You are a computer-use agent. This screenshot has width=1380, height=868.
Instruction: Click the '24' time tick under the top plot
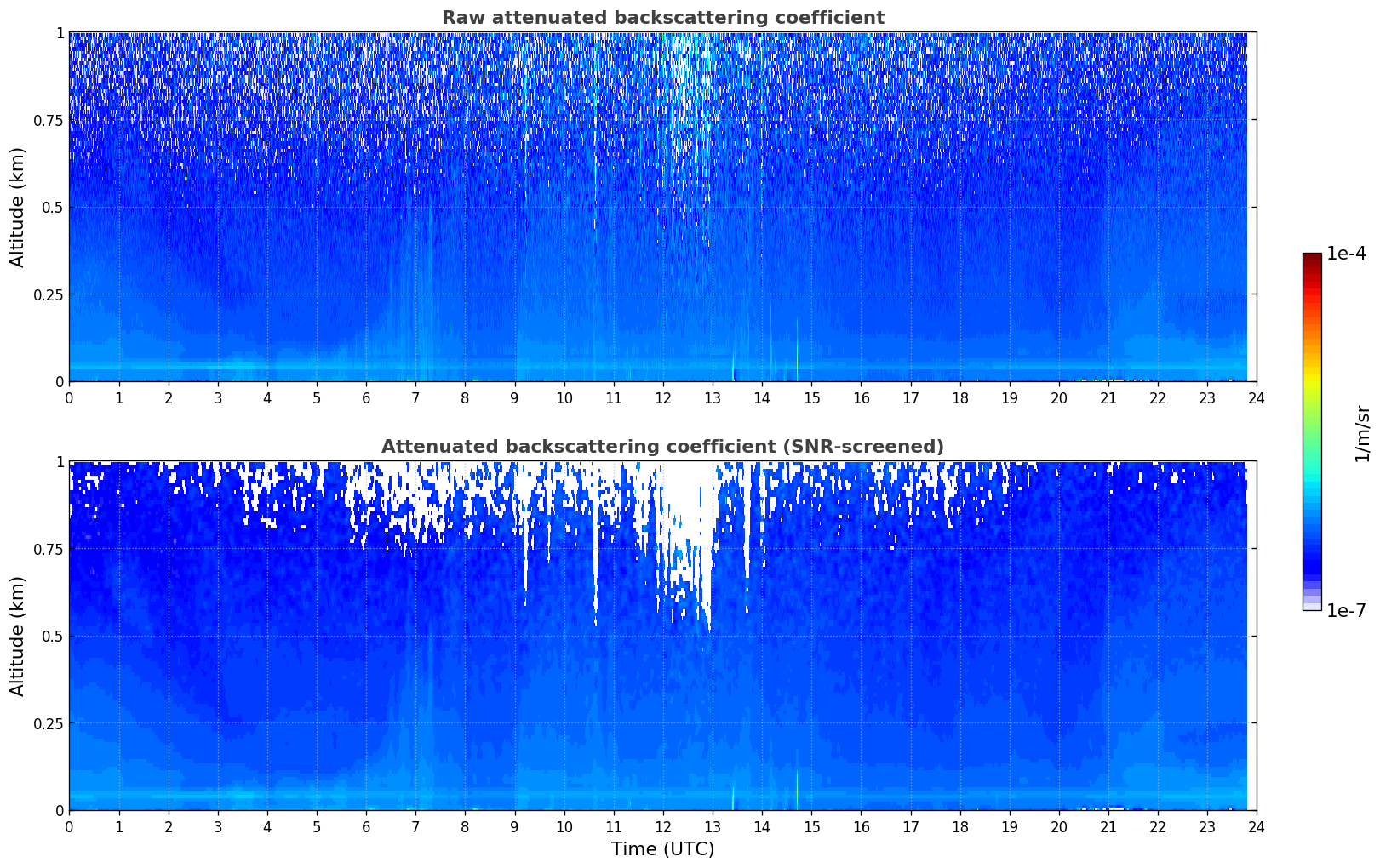1257,397
